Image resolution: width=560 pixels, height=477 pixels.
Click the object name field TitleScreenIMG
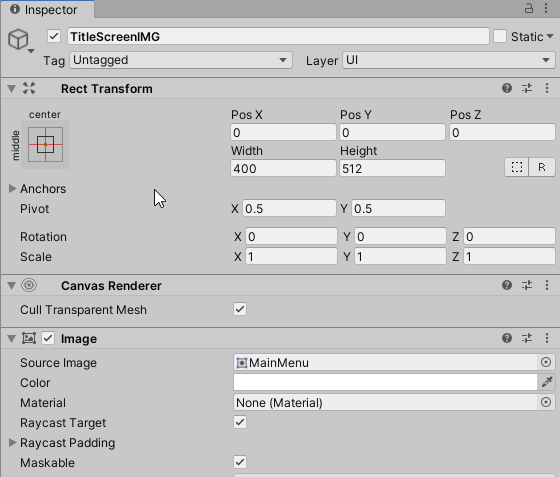point(278,36)
